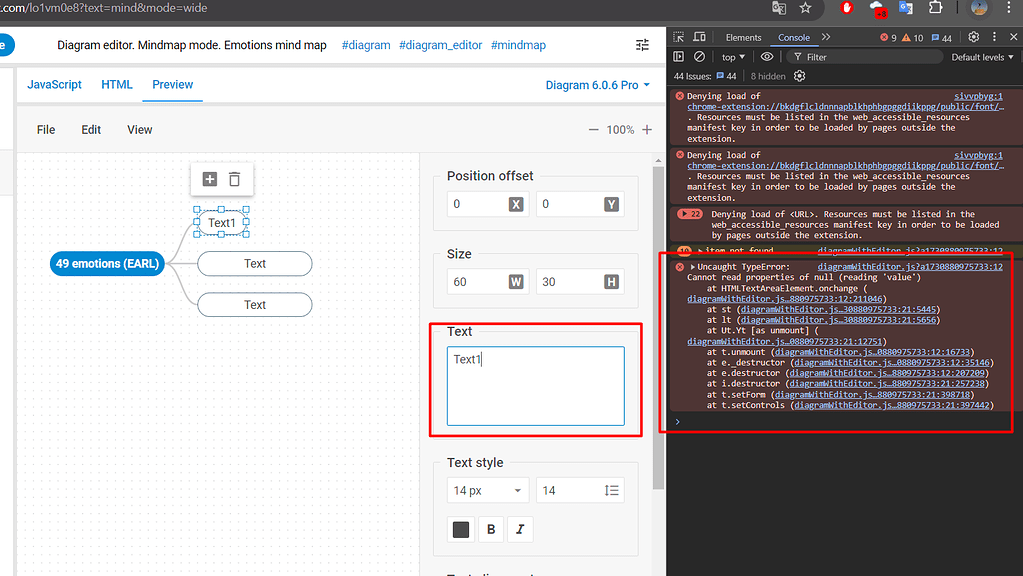Open the Default levels dropdown

point(982,57)
